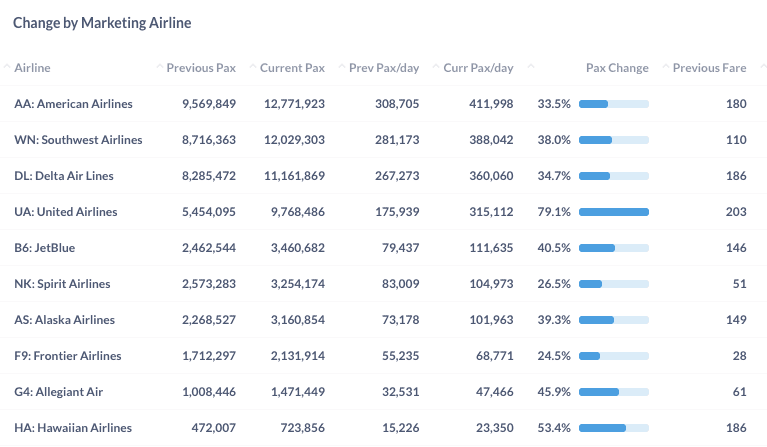Select 'WN: Southwest Airlines' row label
Image resolution: width=767 pixels, height=447 pixels.
tap(78, 140)
